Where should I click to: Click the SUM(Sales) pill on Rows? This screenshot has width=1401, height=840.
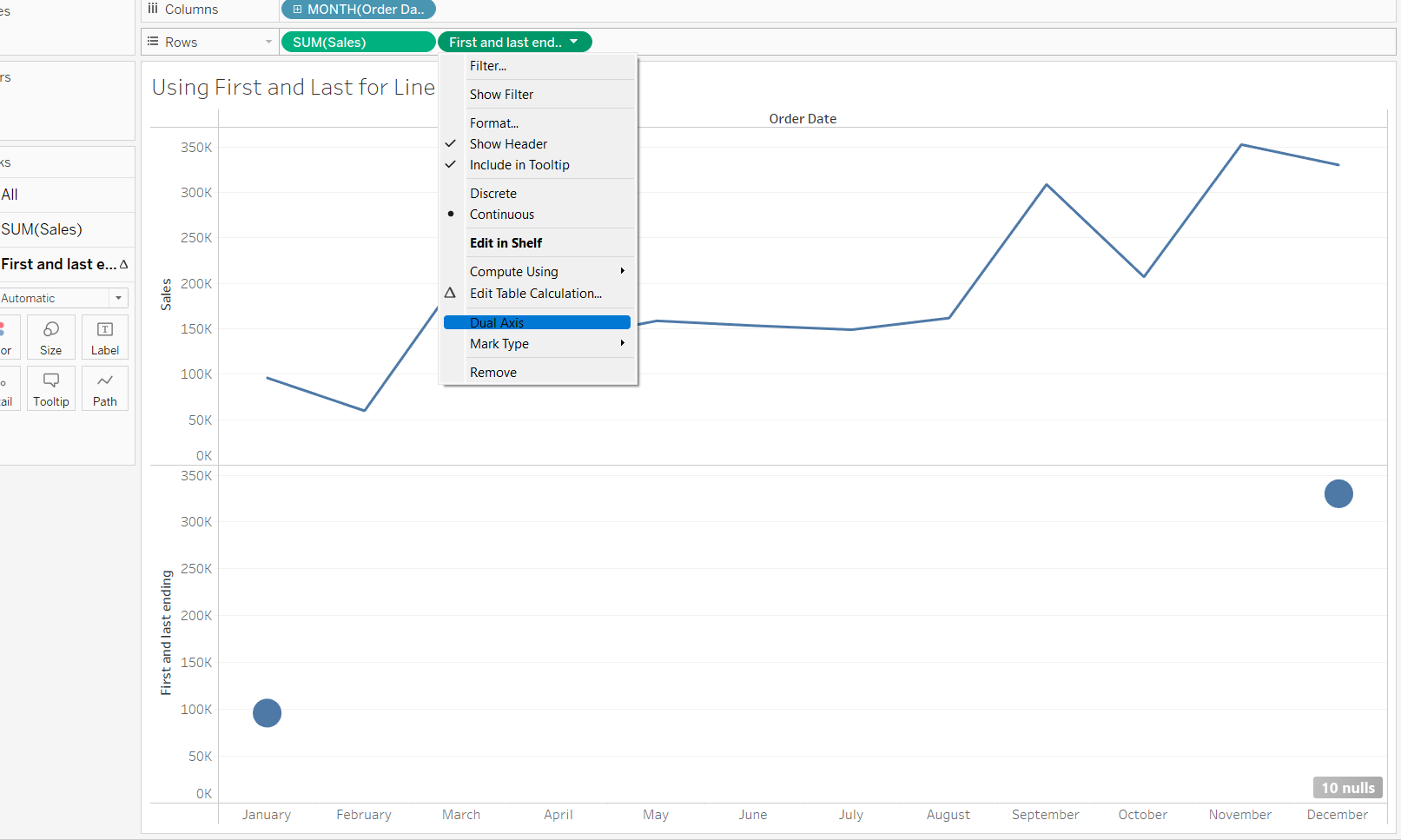(357, 42)
